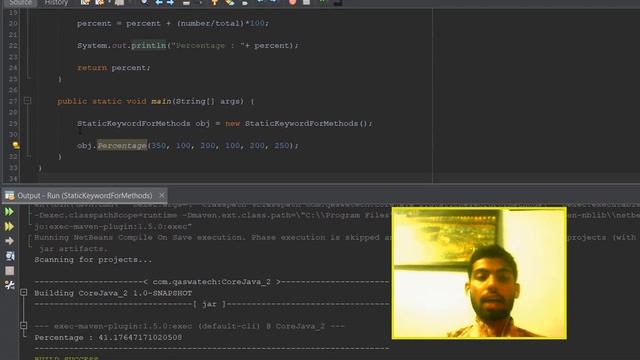Screen dimensions: 640x360
Task: Click argument 350 in Percentage call
Action: coord(159,146)
